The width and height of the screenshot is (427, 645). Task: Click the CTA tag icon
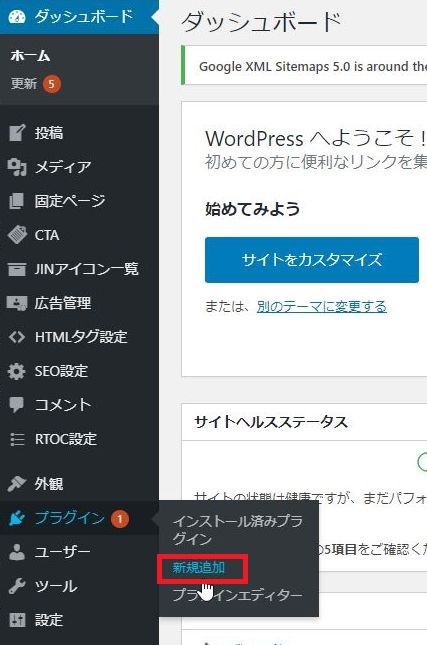click(x=17, y=235)
